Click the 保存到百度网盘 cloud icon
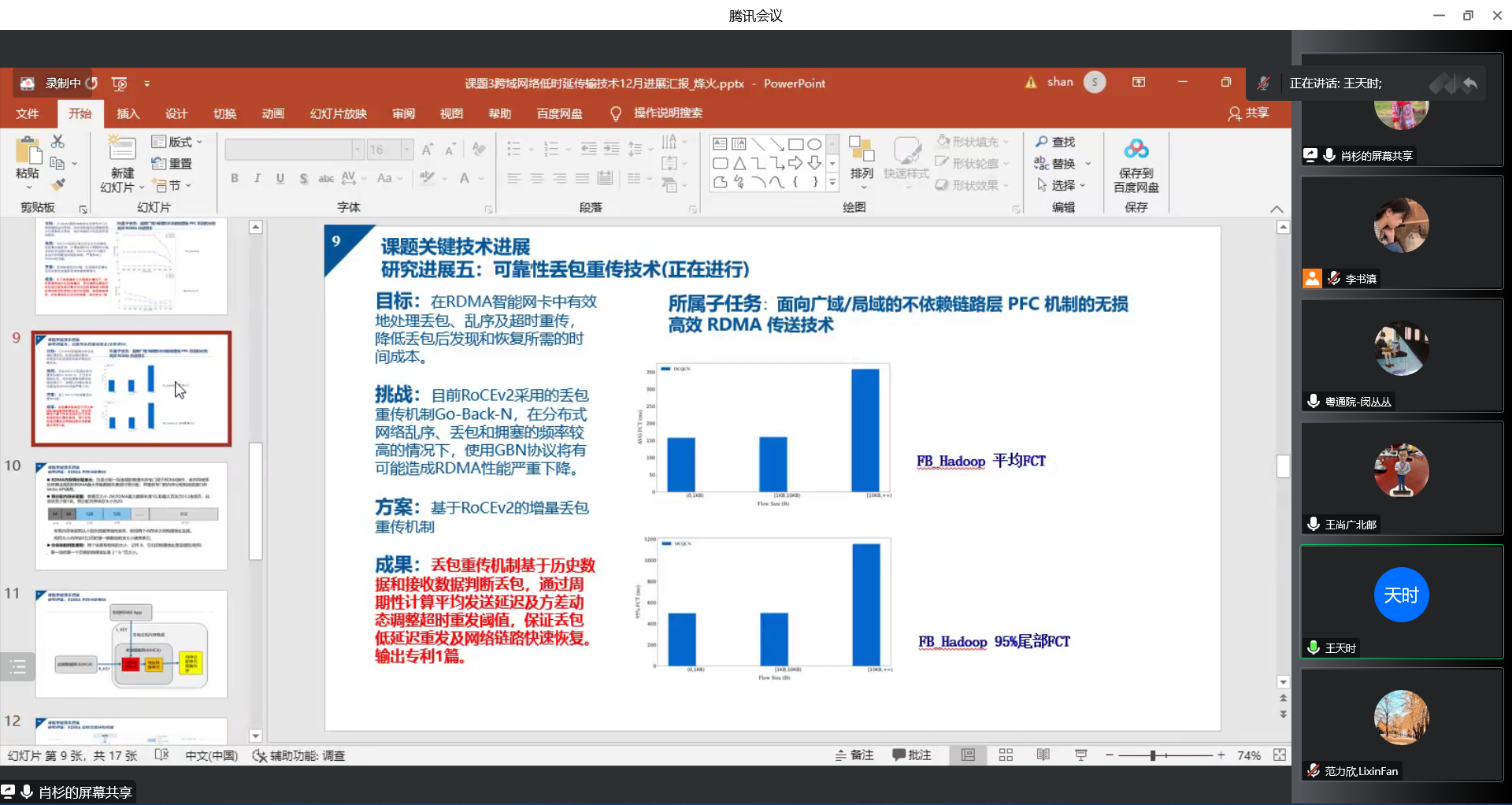1512x805 pixels. pyautogui.click(x=1136, y=149)
